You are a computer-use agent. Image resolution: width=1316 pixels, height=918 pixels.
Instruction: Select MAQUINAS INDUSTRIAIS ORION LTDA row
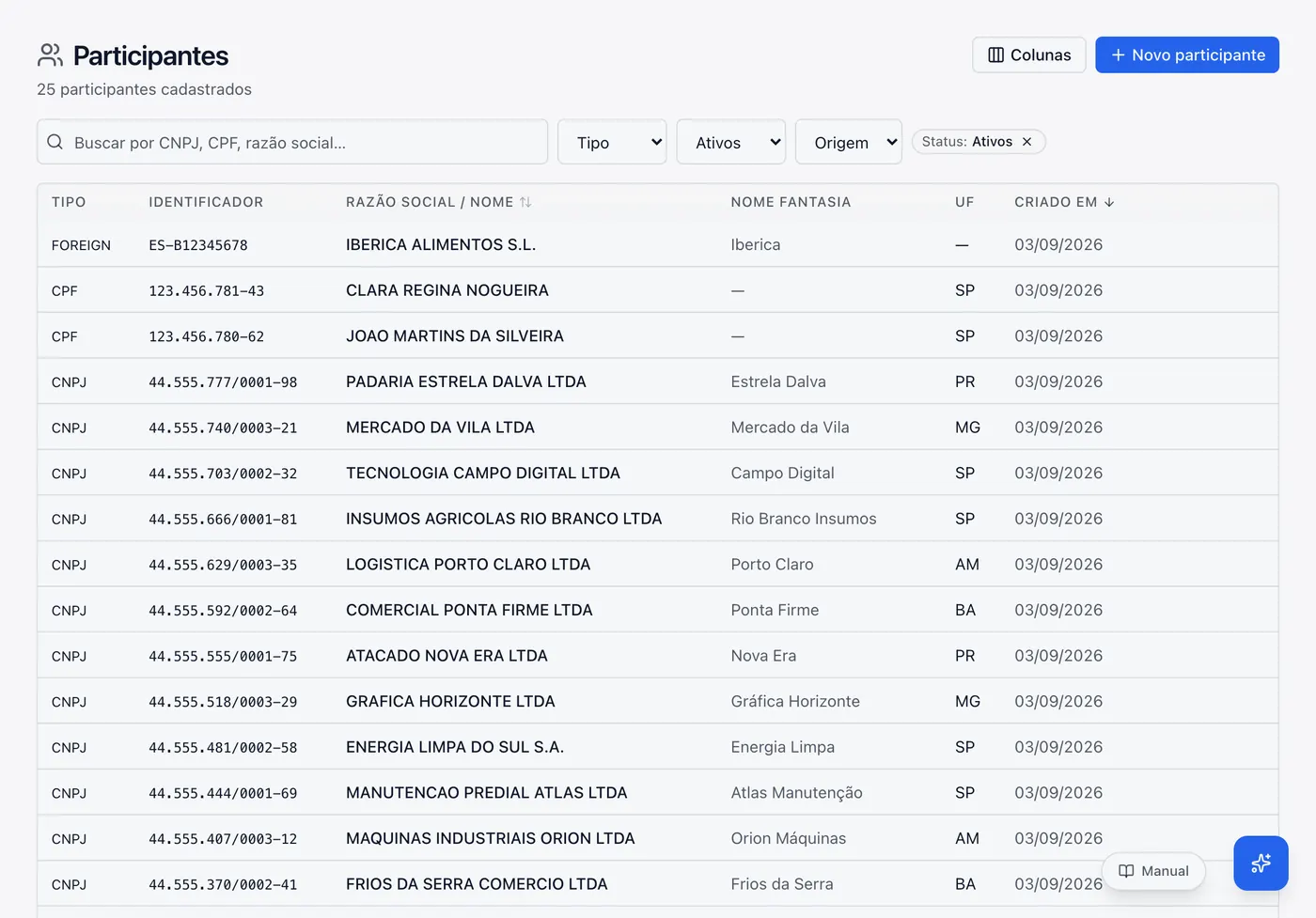658,838
